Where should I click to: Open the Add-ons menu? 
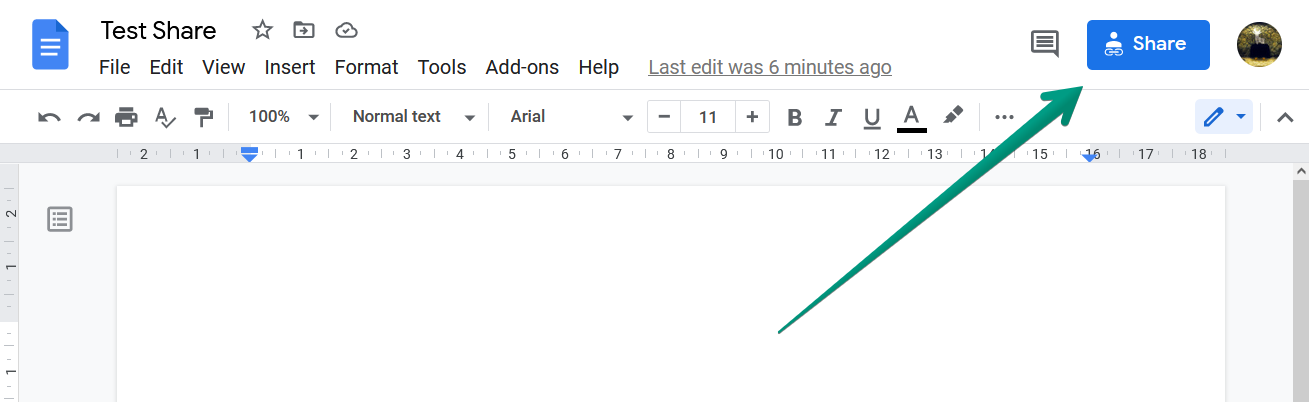click(x=522, y=67)
